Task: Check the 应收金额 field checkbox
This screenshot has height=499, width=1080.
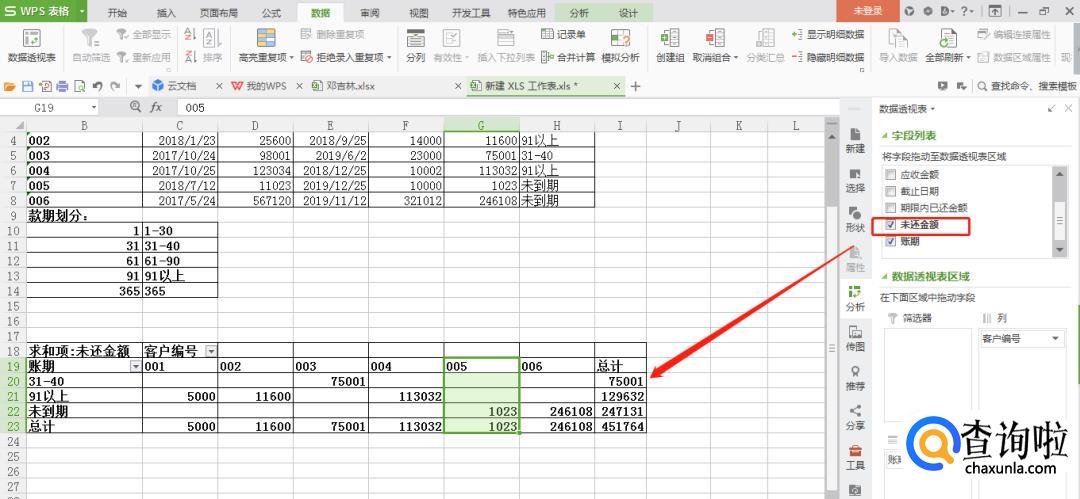Action: [x=891, y=174]
